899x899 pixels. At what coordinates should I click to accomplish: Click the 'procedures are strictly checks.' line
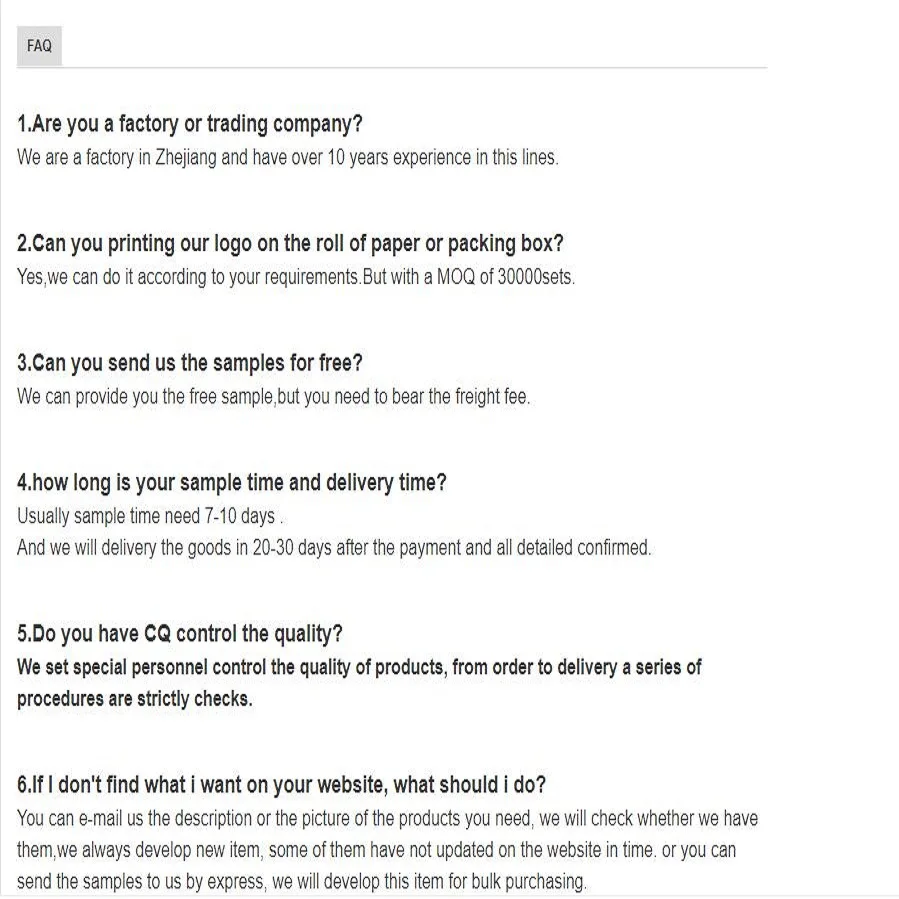pyautogui.click(x=134, y=699)
